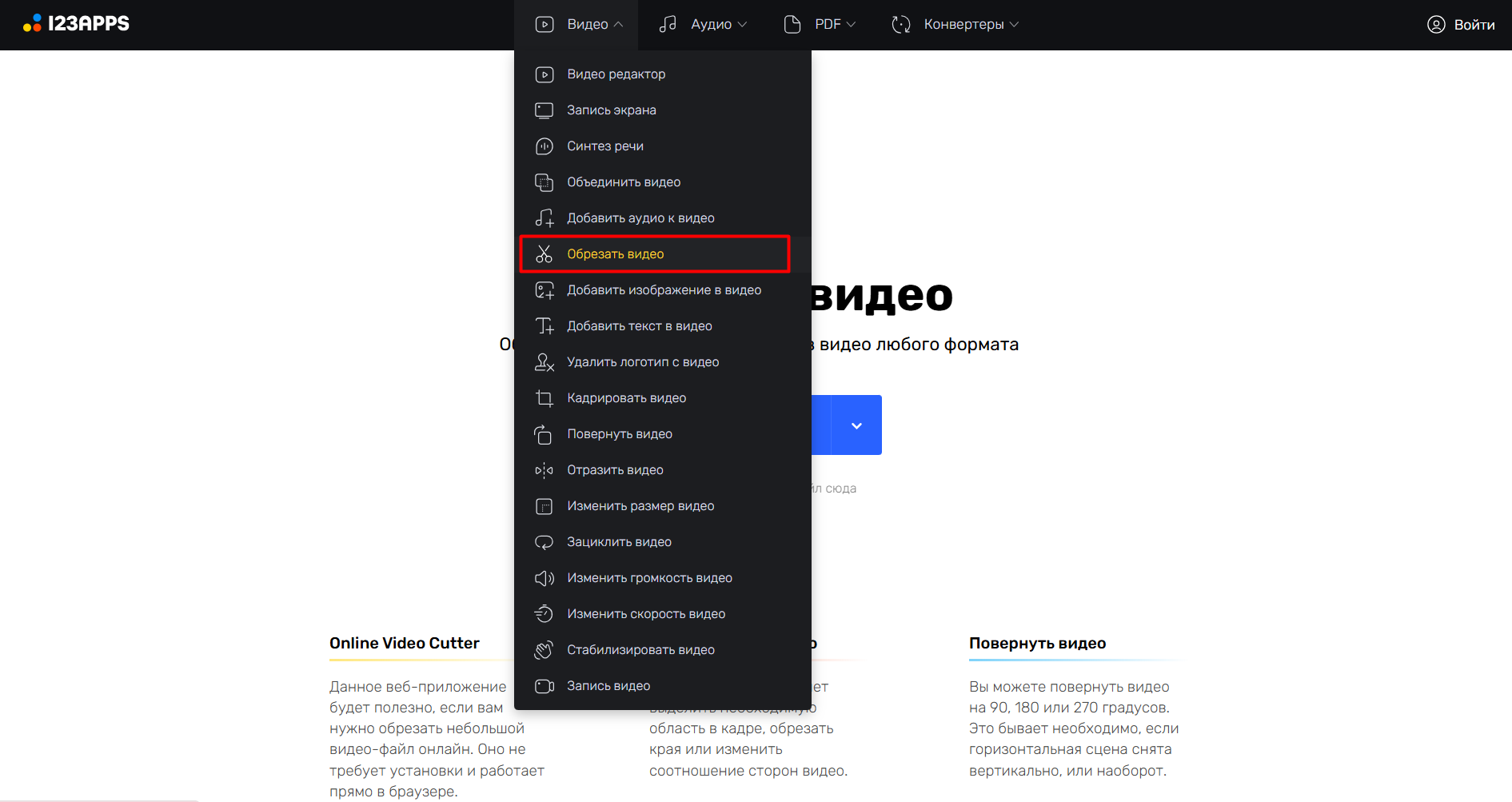Click the speaker icon for video volume
Image resolution: width=1512 pixels, height=802 pixels.
544,578
